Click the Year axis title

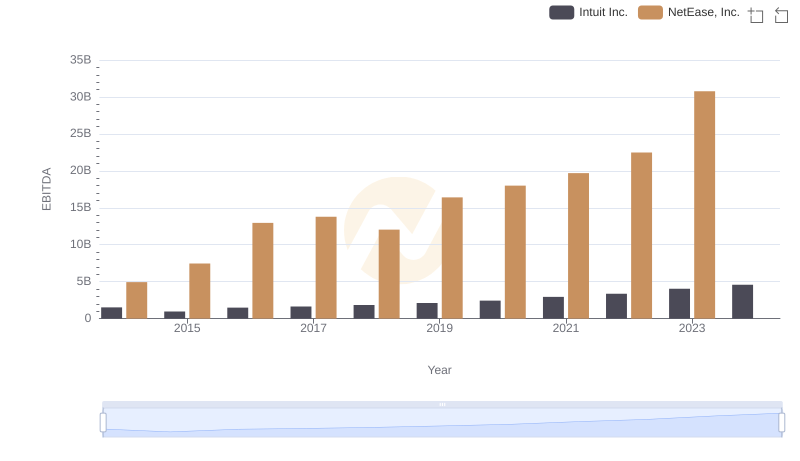[x=439, y=370]
